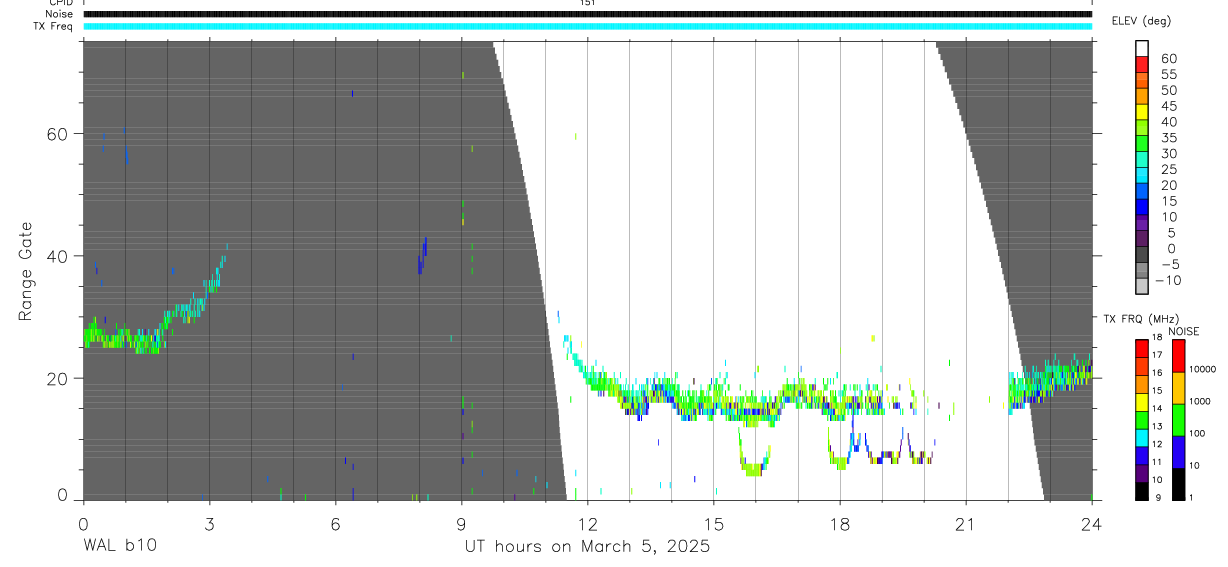The image size is (1228, 567).
Task: Pick the white top swatch in ELEV colorbar
Action: [1142, 48]
